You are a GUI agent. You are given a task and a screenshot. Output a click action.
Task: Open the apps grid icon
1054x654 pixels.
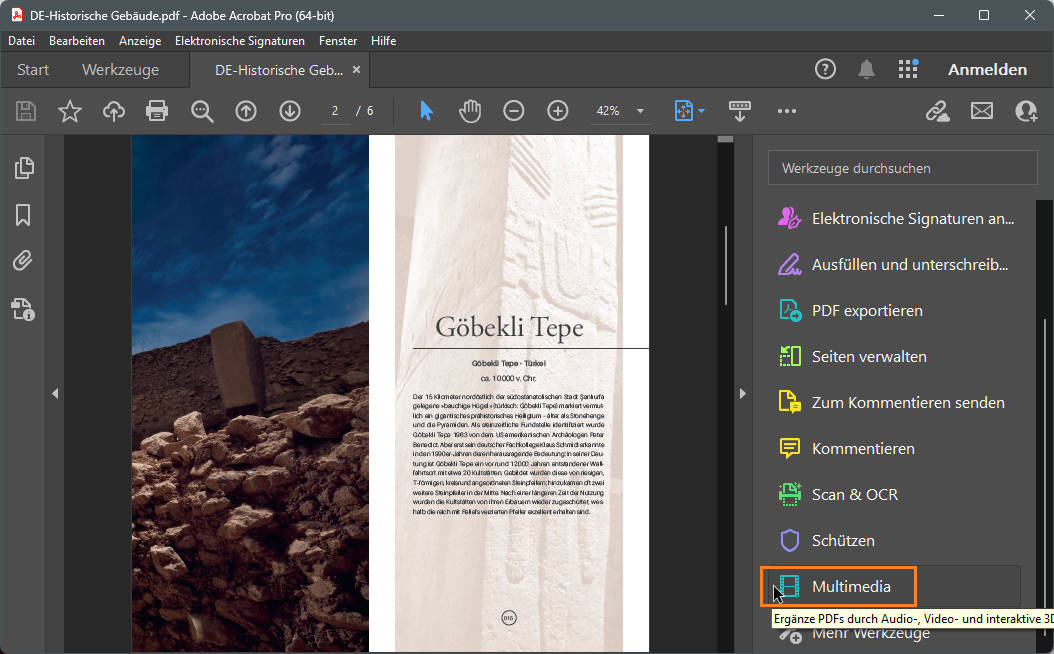(908, 69)
